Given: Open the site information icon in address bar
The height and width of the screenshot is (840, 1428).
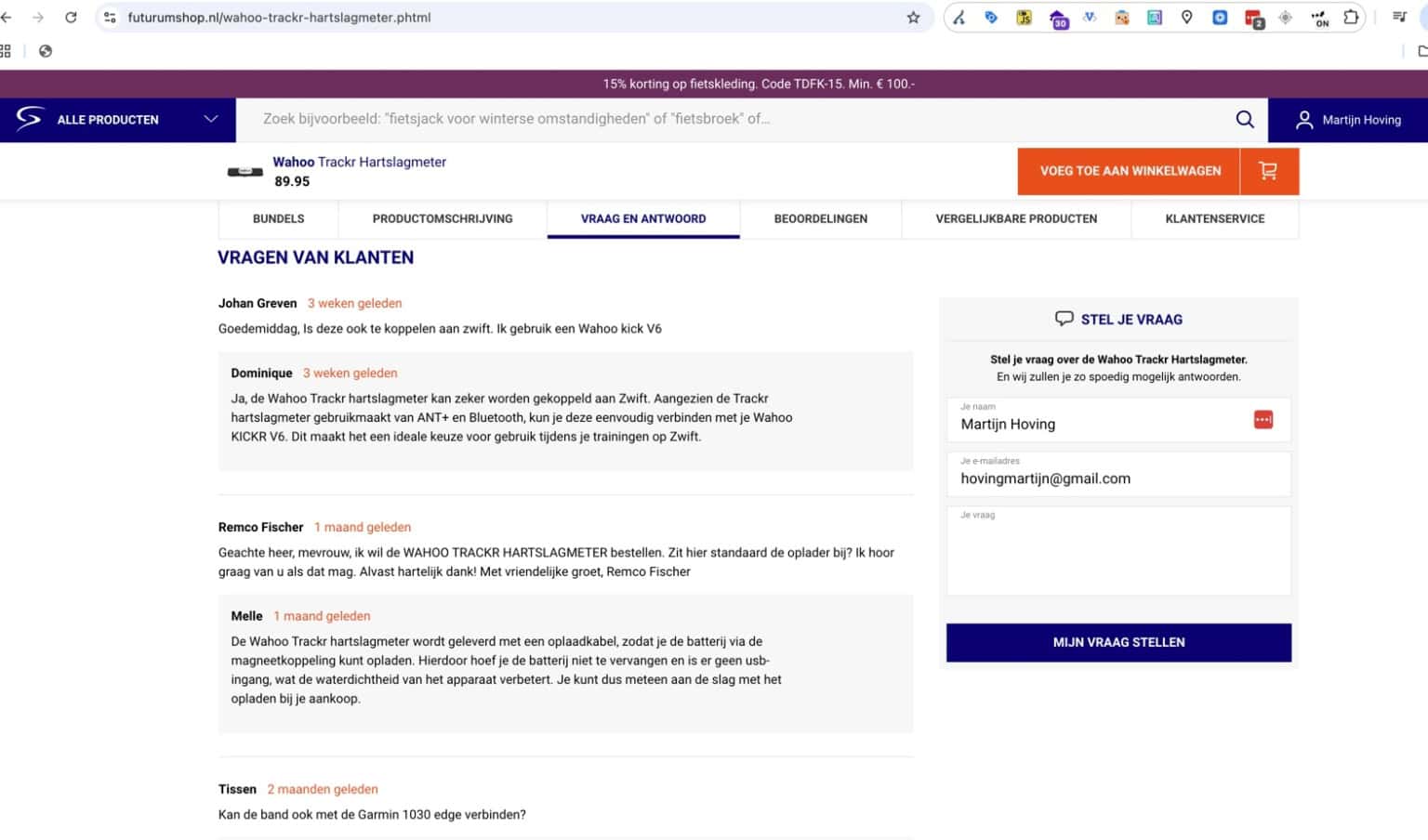Looking at the screenshot, I should (x=110, y=18).
